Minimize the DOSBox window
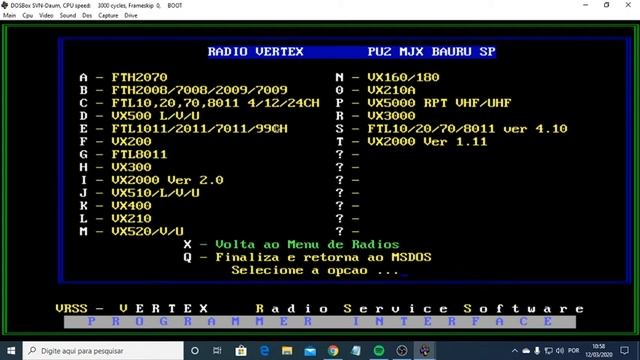The image size is (640, 360). click(586, 5)
